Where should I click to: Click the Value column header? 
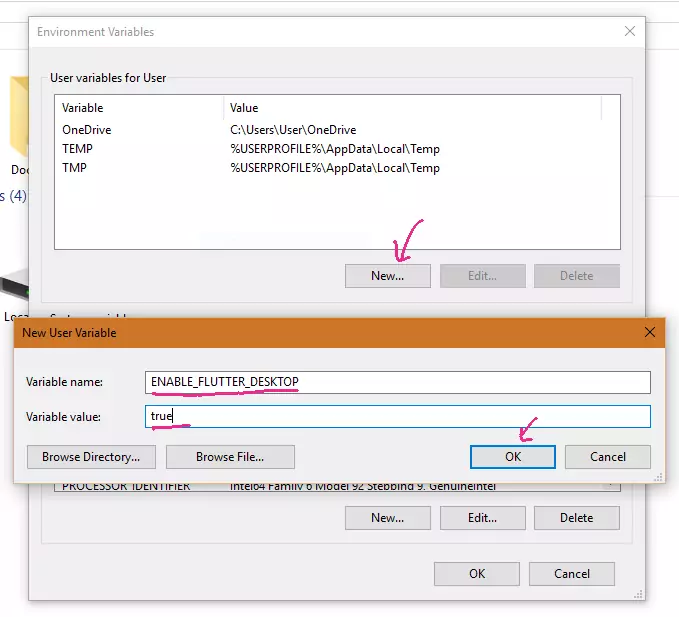pyautogui.click(x=413, y=108)
